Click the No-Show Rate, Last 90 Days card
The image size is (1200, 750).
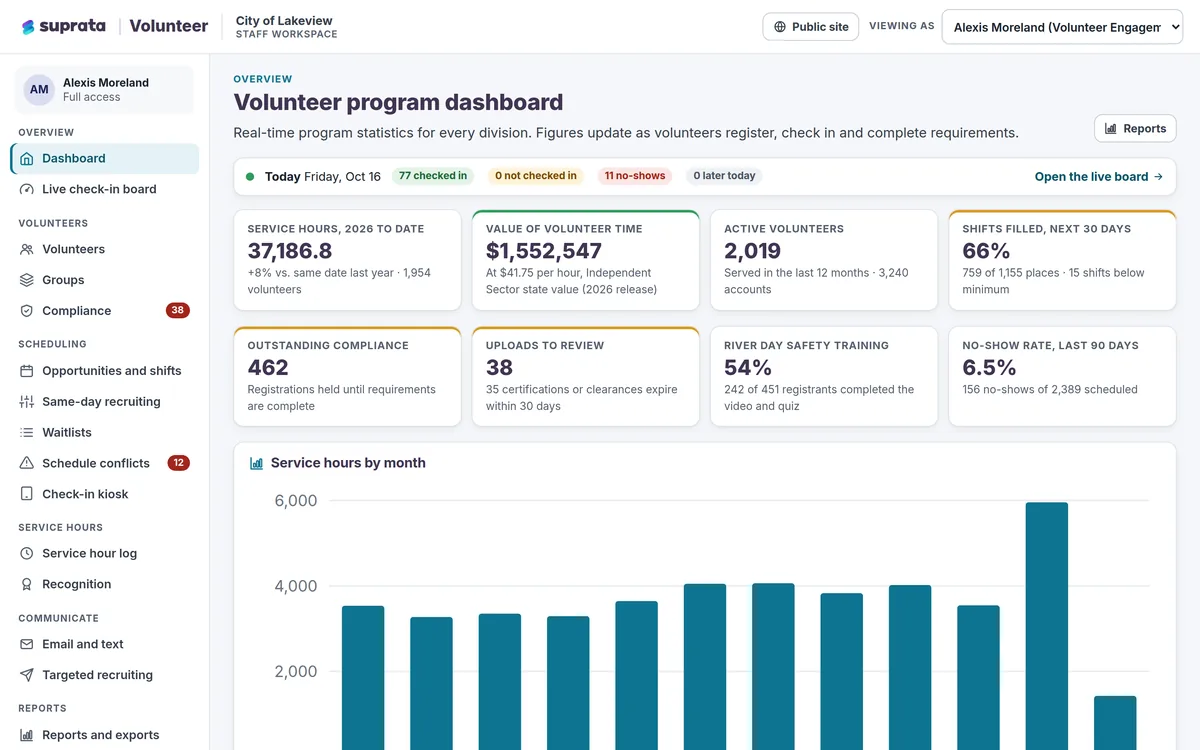pyautogui.click(x=1062, y=377)
